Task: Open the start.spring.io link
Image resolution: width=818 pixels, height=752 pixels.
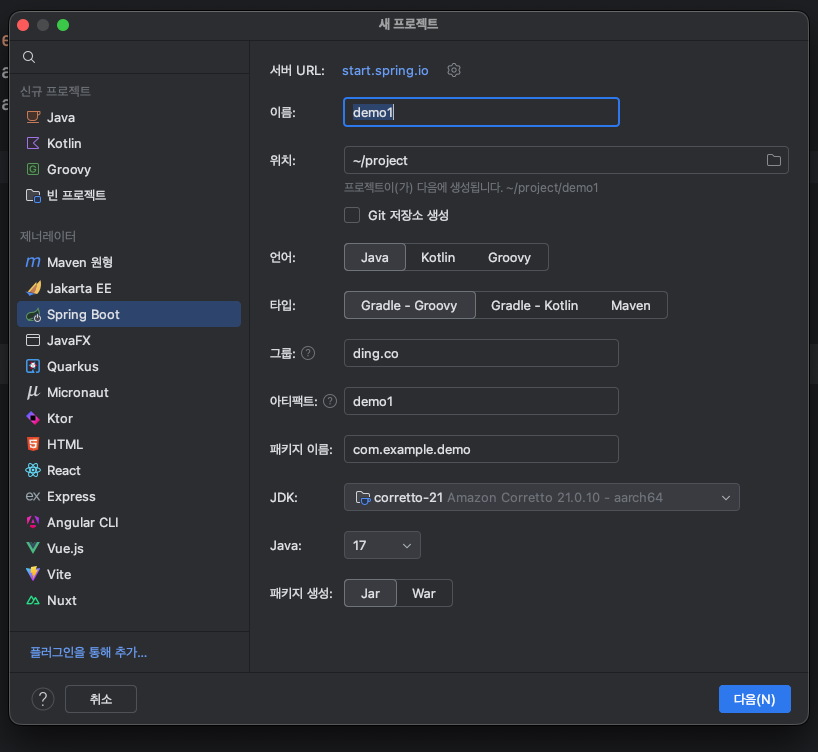Action: pos(385,70)
